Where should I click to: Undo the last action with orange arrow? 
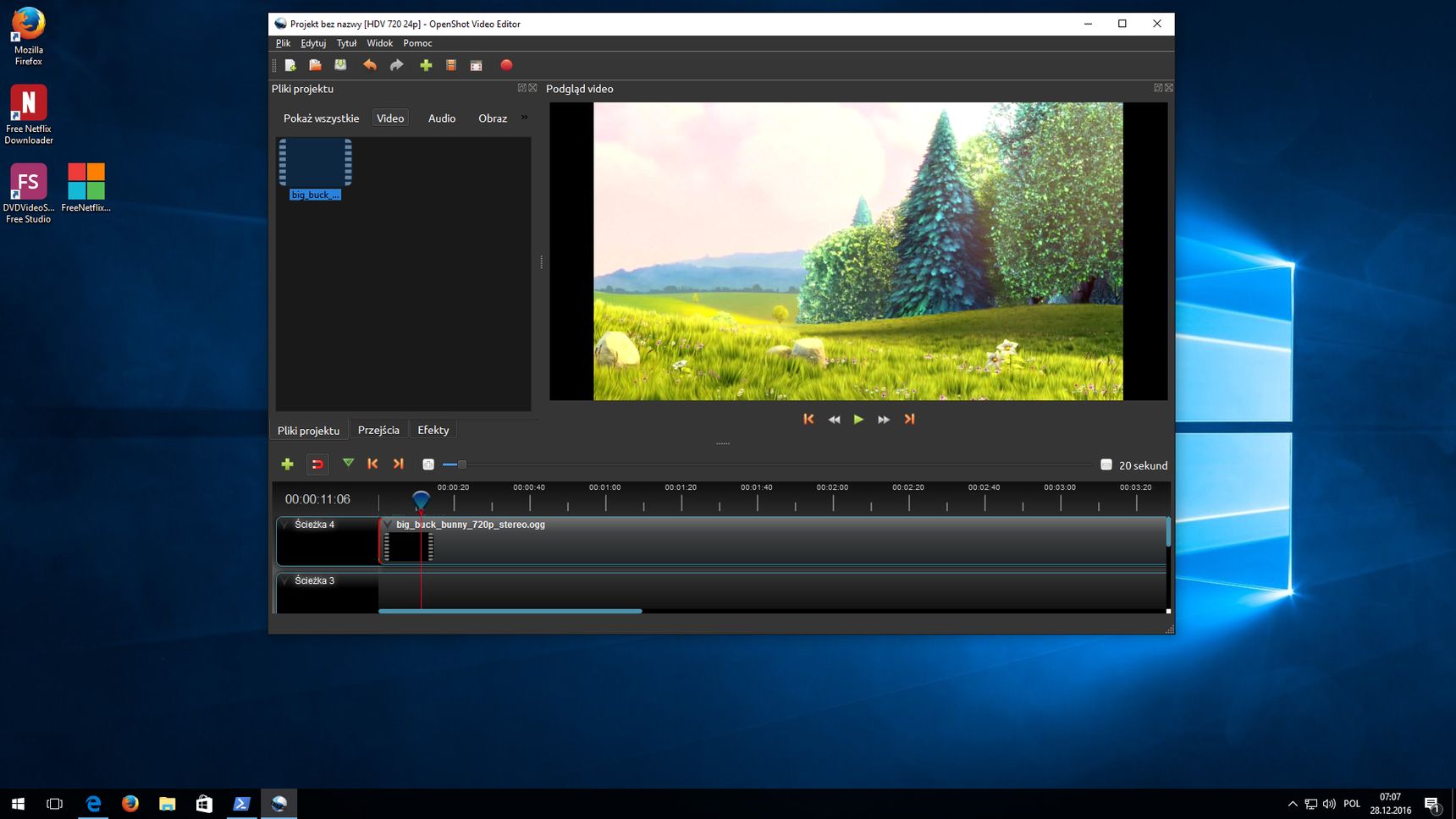pos(370,65)
